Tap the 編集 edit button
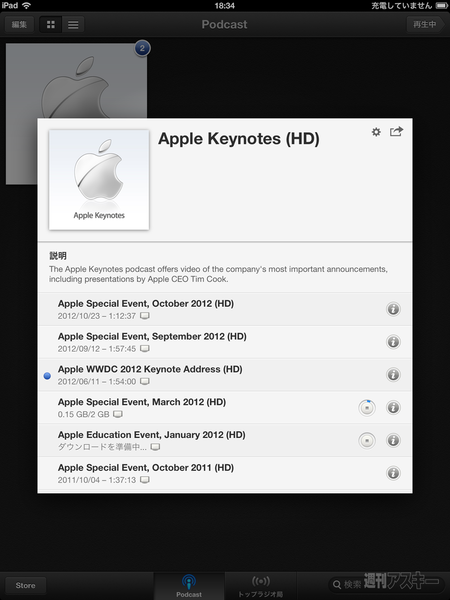Screen dimensions: 450x600 19,25
